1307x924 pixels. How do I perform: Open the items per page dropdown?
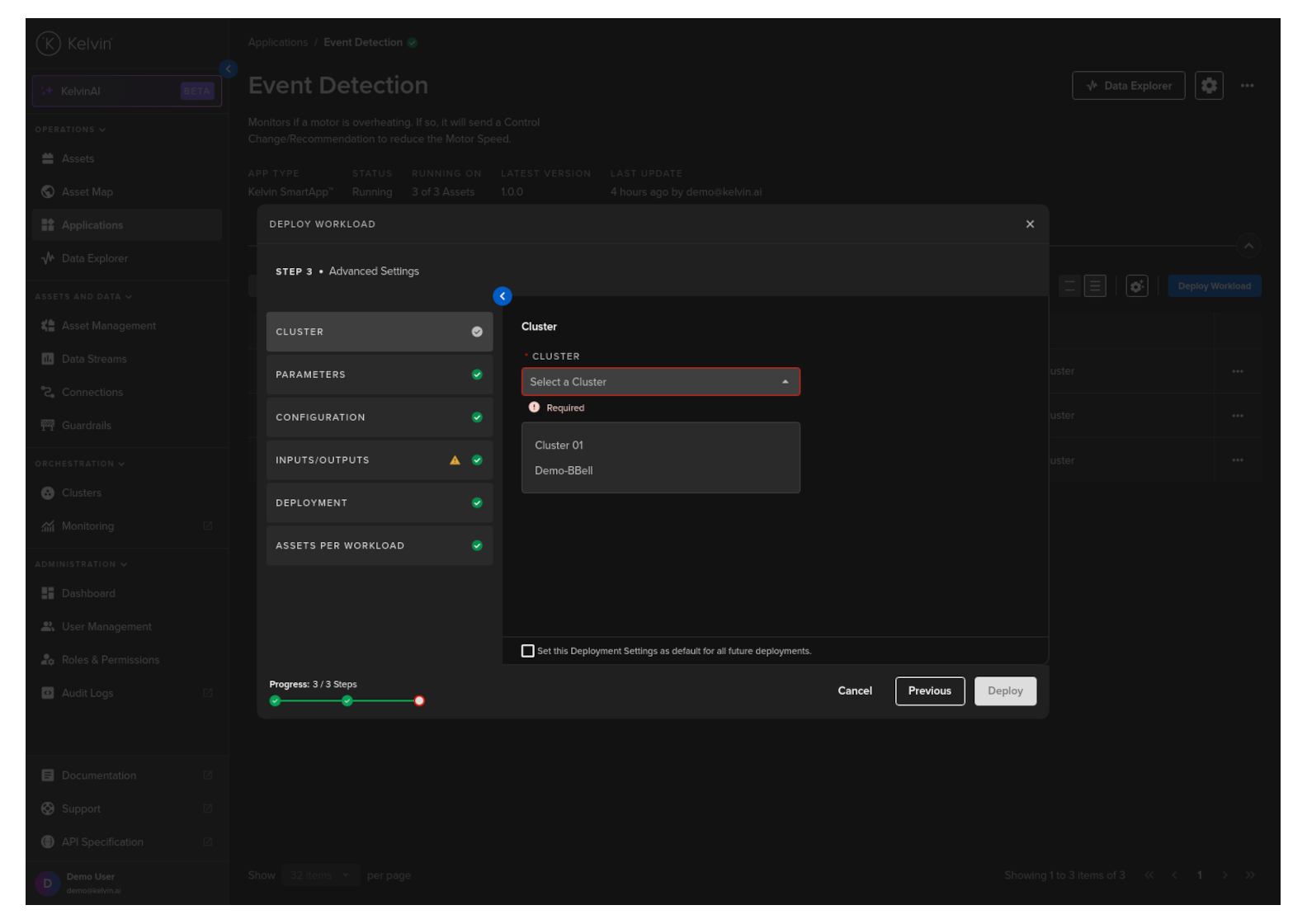320,875
